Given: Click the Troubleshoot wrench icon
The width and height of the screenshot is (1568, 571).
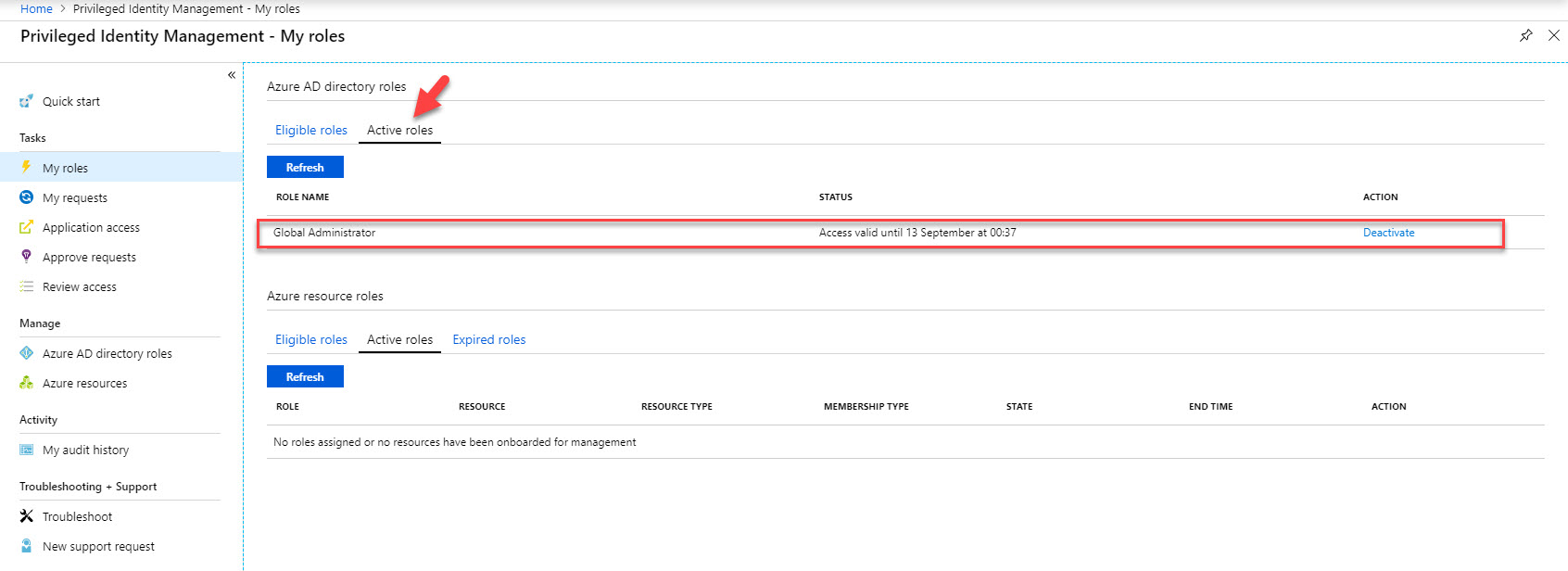Looking at the screenshot, I should pyautogui.click(x=27, y=516).
